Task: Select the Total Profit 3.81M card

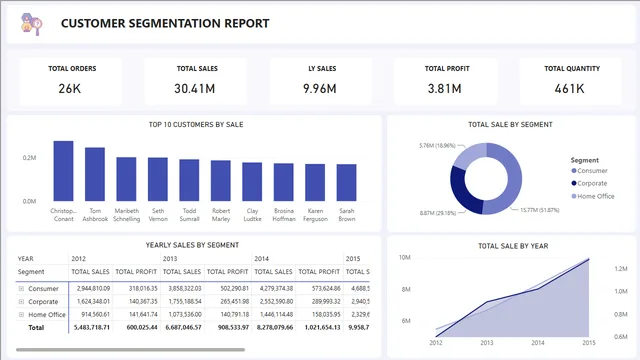Action: (x=446, y=81)
